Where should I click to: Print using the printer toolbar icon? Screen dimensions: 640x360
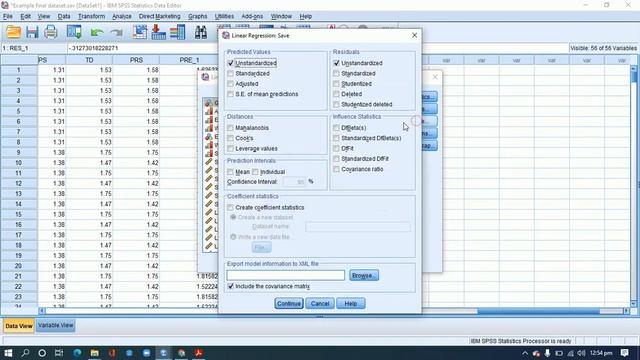51,32
